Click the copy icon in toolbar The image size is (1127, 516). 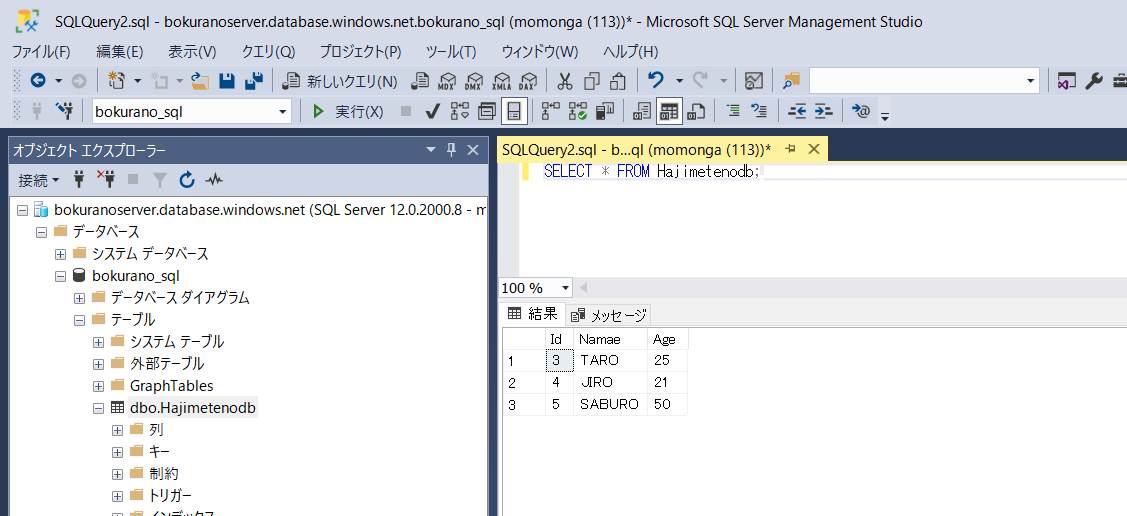tap(592, 81)
